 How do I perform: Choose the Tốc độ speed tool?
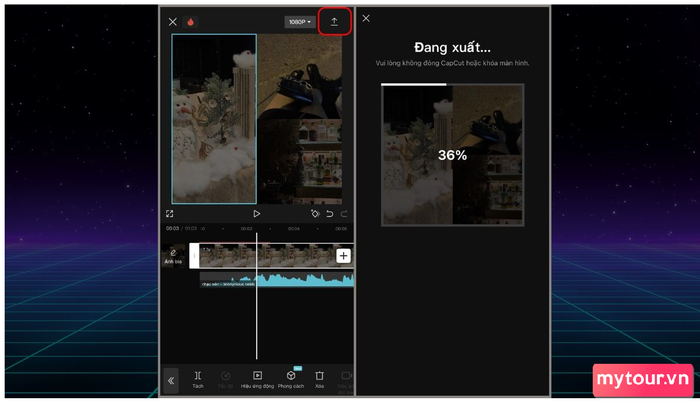click(225, 380)
